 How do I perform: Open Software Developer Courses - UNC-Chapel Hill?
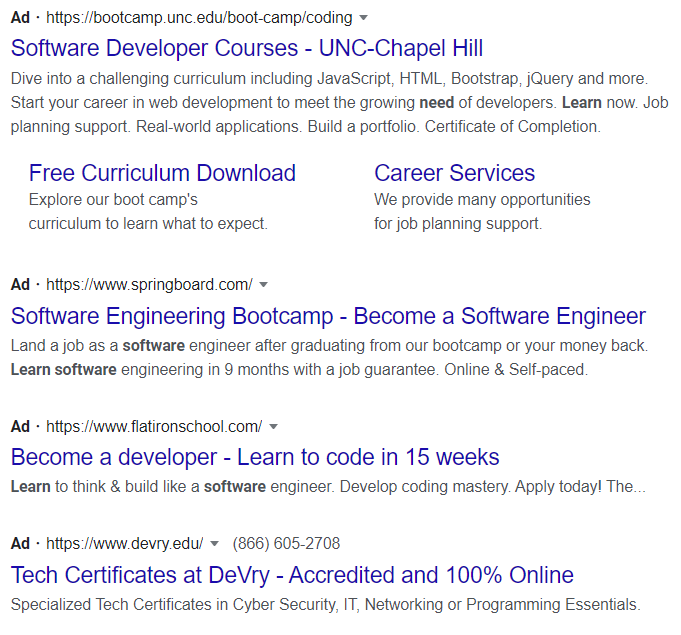247,48
